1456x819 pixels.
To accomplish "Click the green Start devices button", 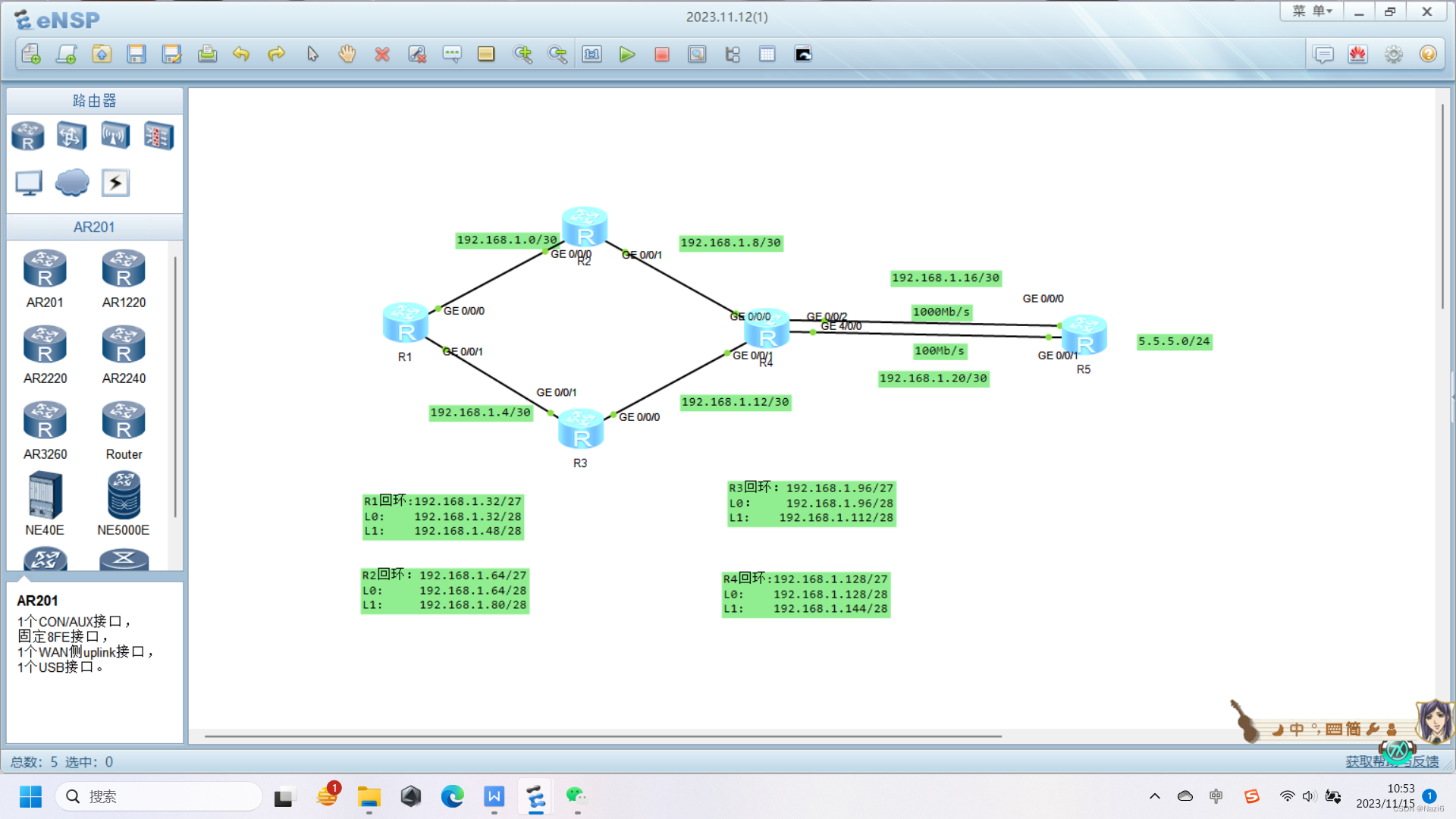I will pyautogui.click(x=626, y=54).
